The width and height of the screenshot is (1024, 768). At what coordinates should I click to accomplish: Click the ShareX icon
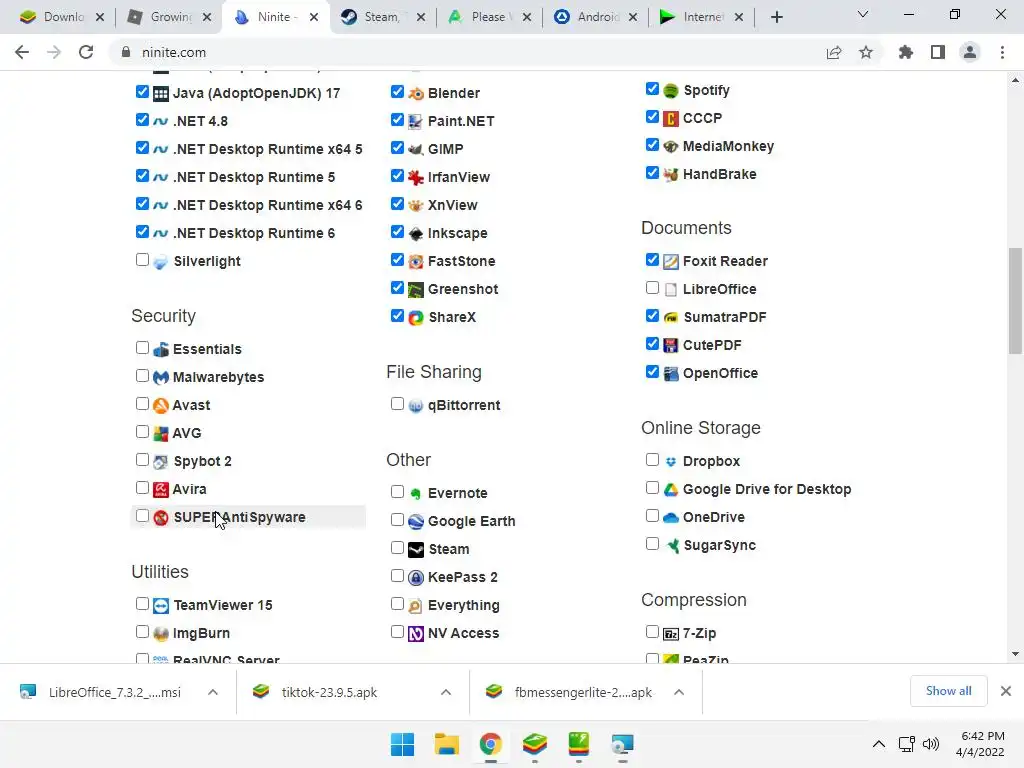(416, 317)
